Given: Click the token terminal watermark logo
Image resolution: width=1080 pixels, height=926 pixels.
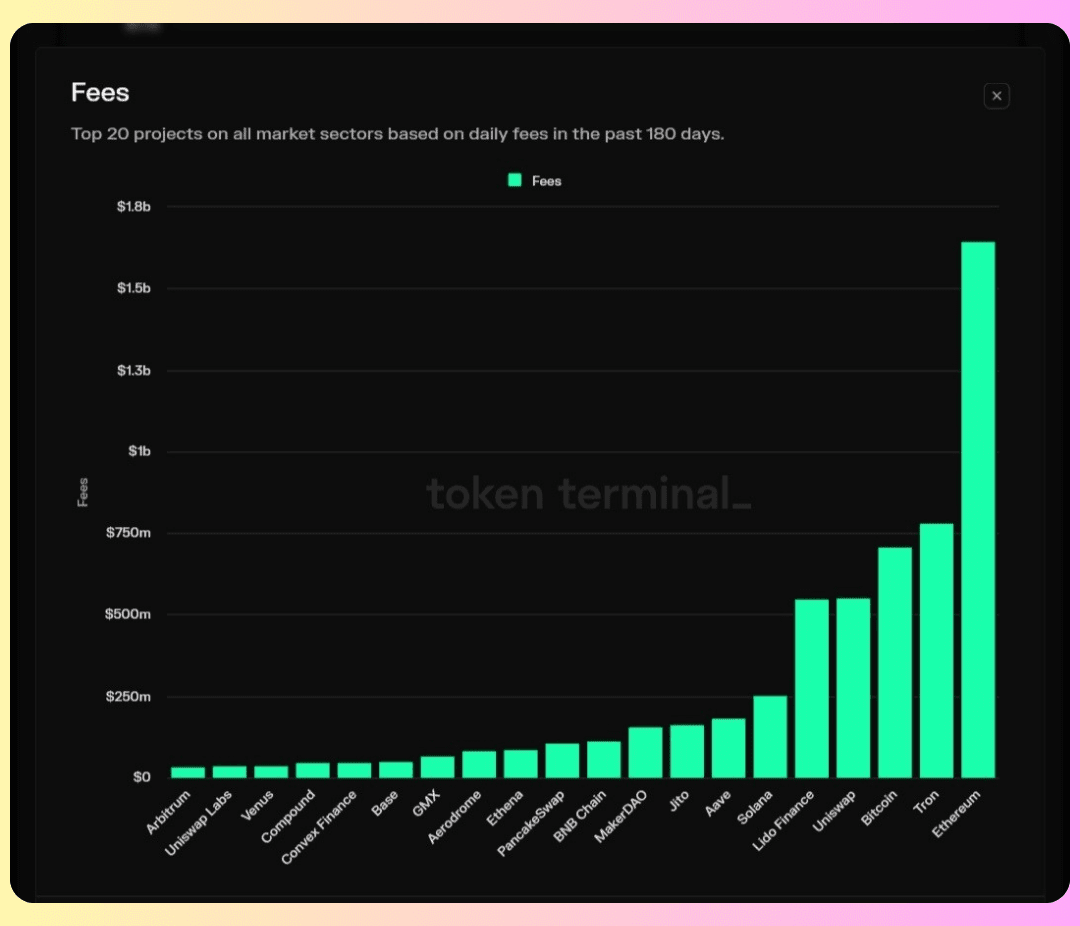Looking at the screenshot, I should (x=588, y=494).
